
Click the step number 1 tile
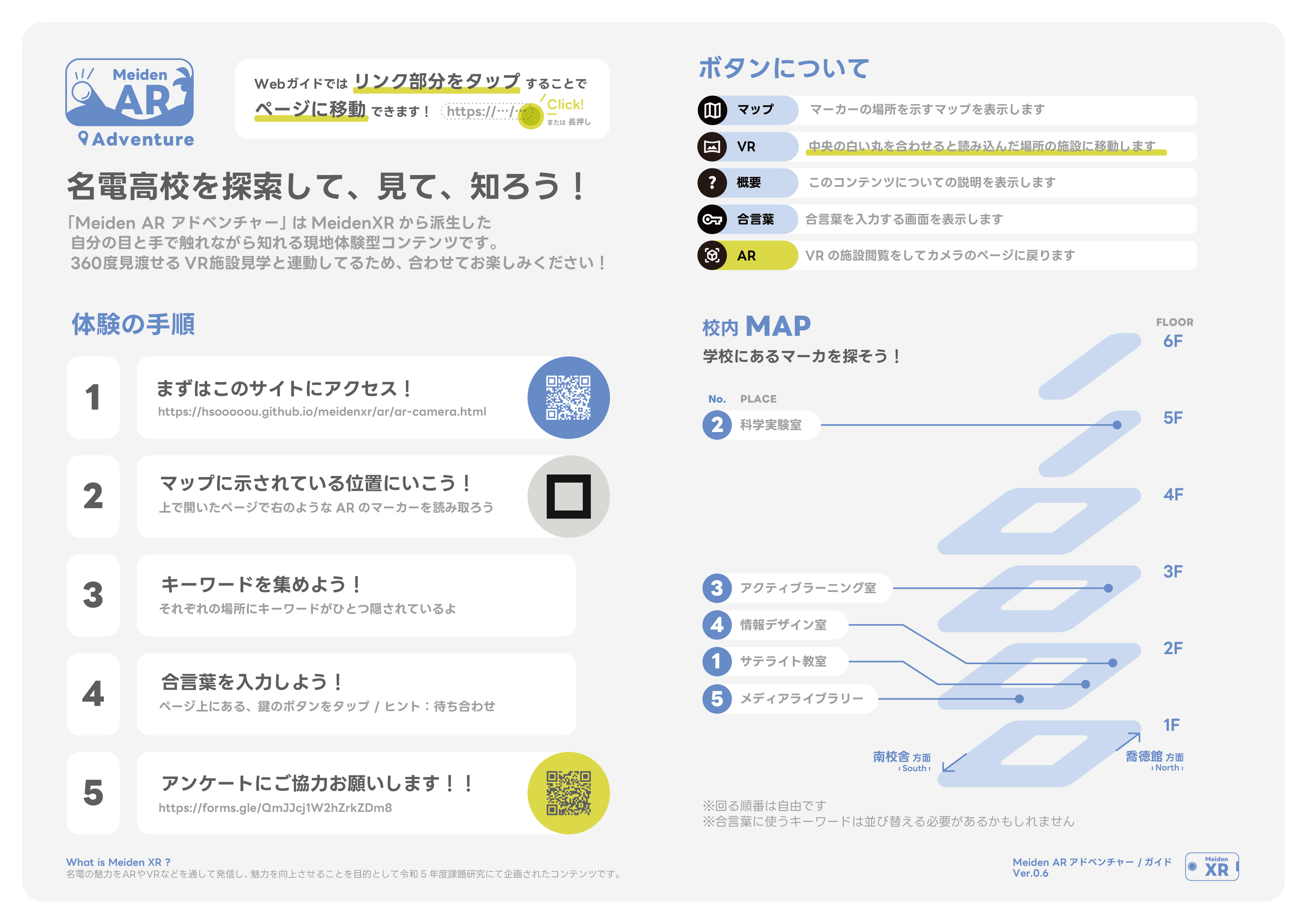point(93,397)
